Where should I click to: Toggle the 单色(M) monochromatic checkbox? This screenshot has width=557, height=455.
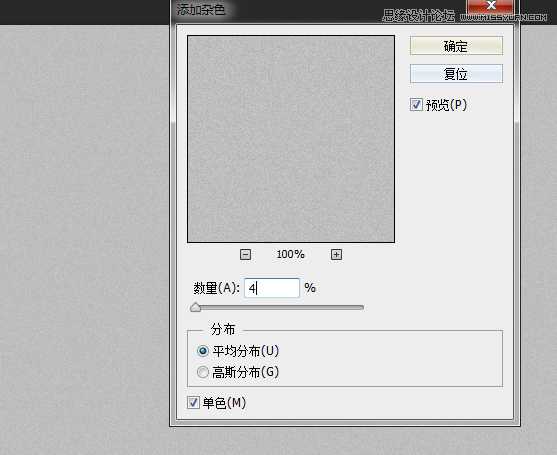tap(193, 403)
